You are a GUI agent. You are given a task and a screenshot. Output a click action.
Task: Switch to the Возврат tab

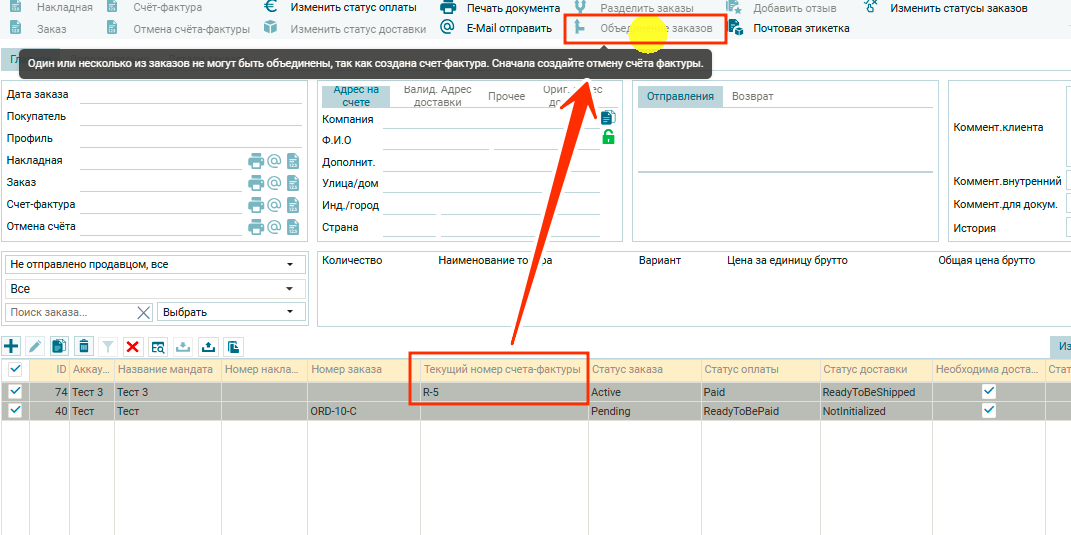click(x=752, y=96)
